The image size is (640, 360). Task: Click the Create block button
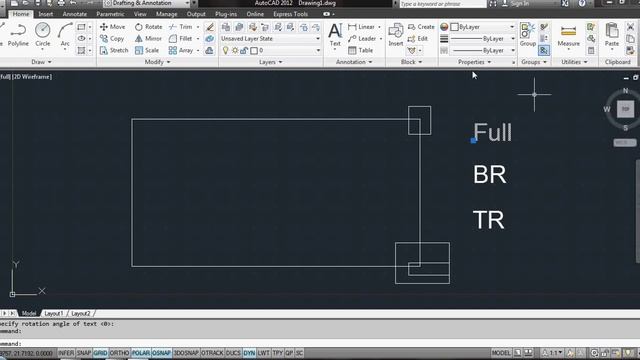pyautogui.click(x=421, y=27)
